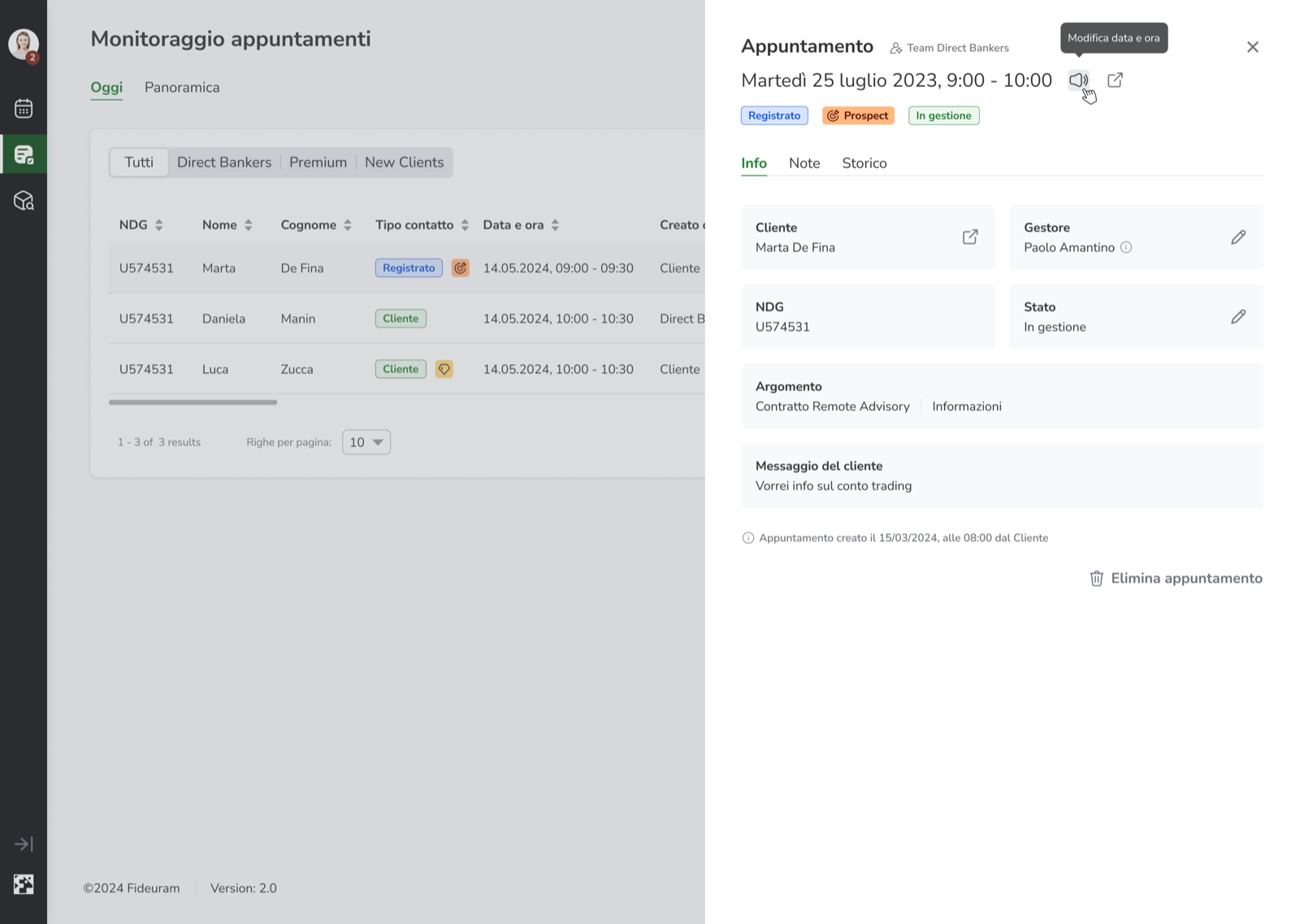Click Elimina appuntamento button
Viewport: 1300px width, 924px height.
(1176, 579)
